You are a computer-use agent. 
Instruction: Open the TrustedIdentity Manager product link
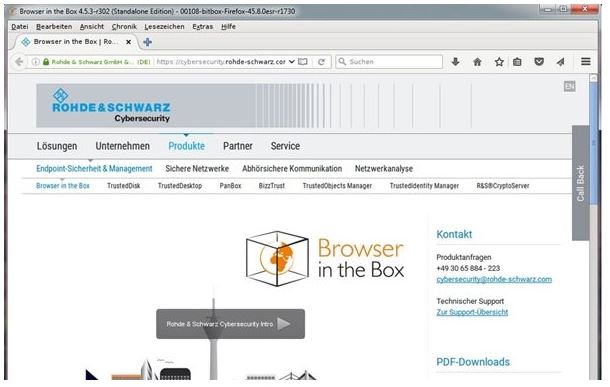tap(424, 186)
